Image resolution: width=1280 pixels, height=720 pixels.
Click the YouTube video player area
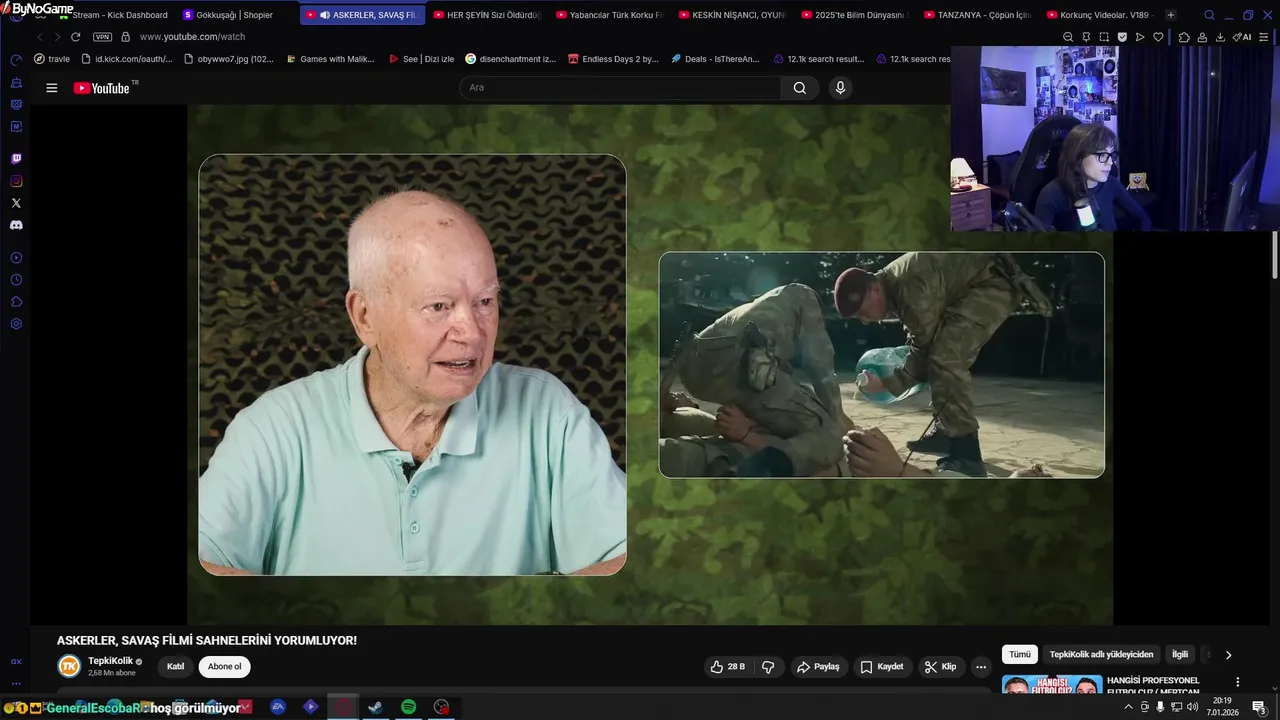[x=650, y=365]
